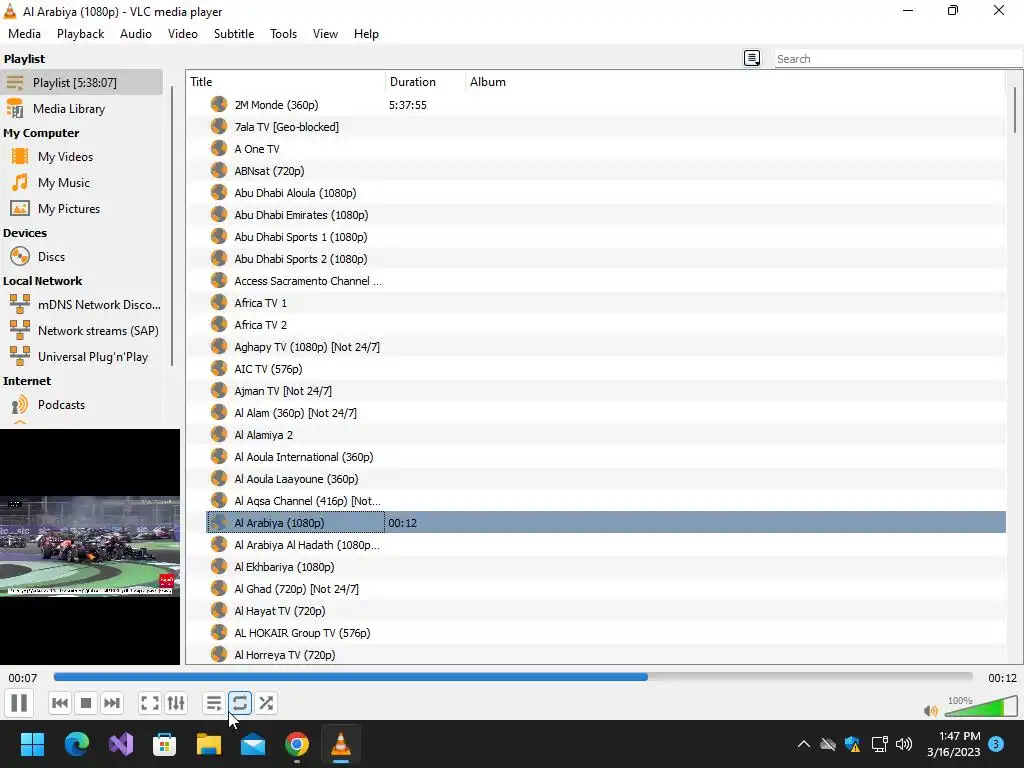Select Abu Dhabi Emirates (1080p)
The width and height of the screenshot is (1024, 768).
606,215
